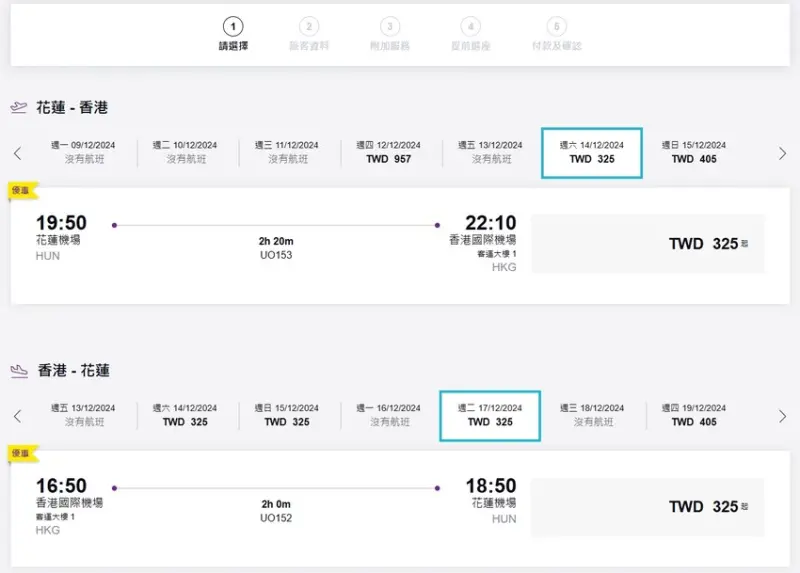Show later return dates with right arrow
Image resolution: width=800 pixels, height=573 pixels.
pos(783,416)
